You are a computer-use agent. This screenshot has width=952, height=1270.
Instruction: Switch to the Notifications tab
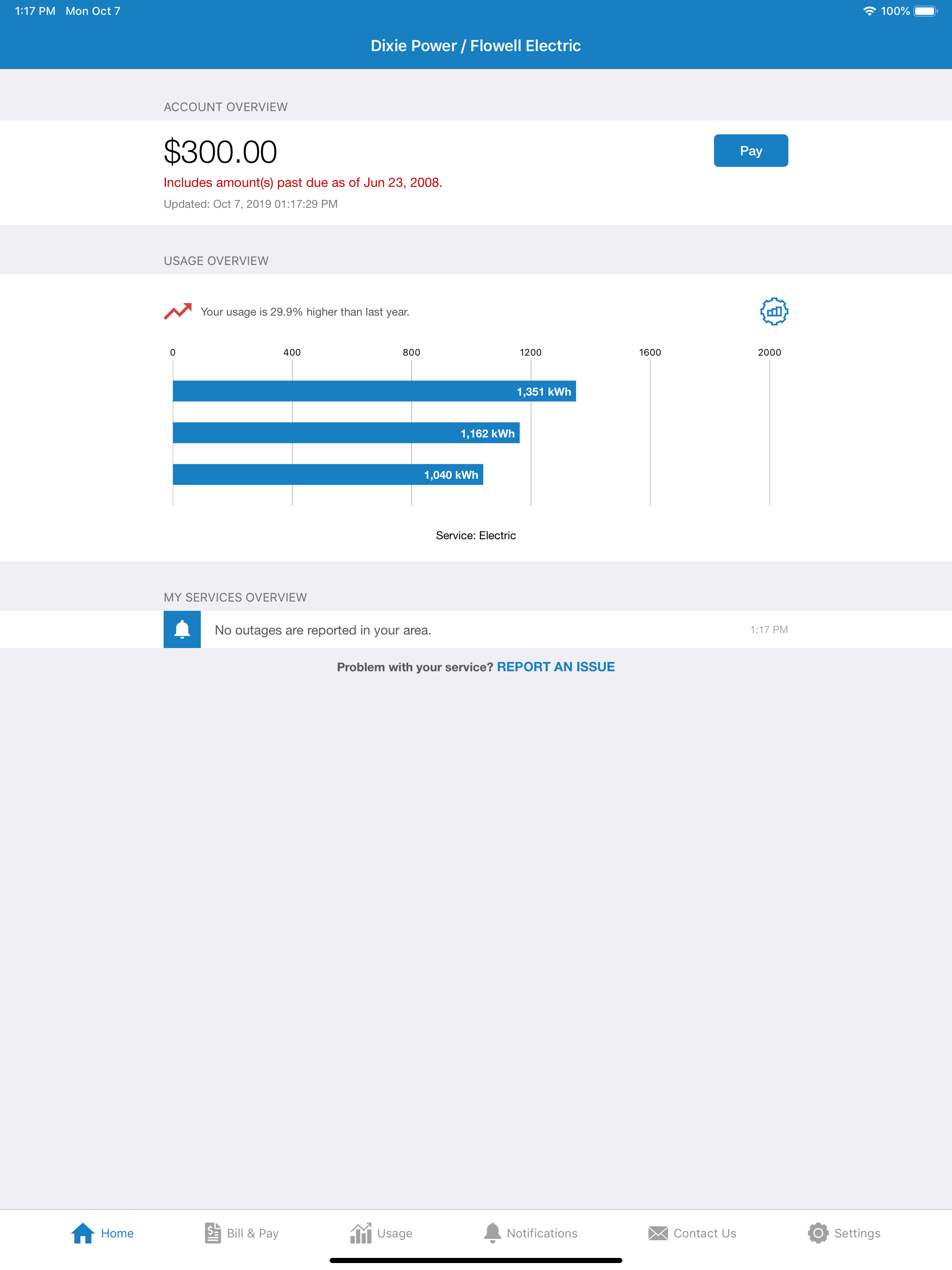click(542, 1233)
